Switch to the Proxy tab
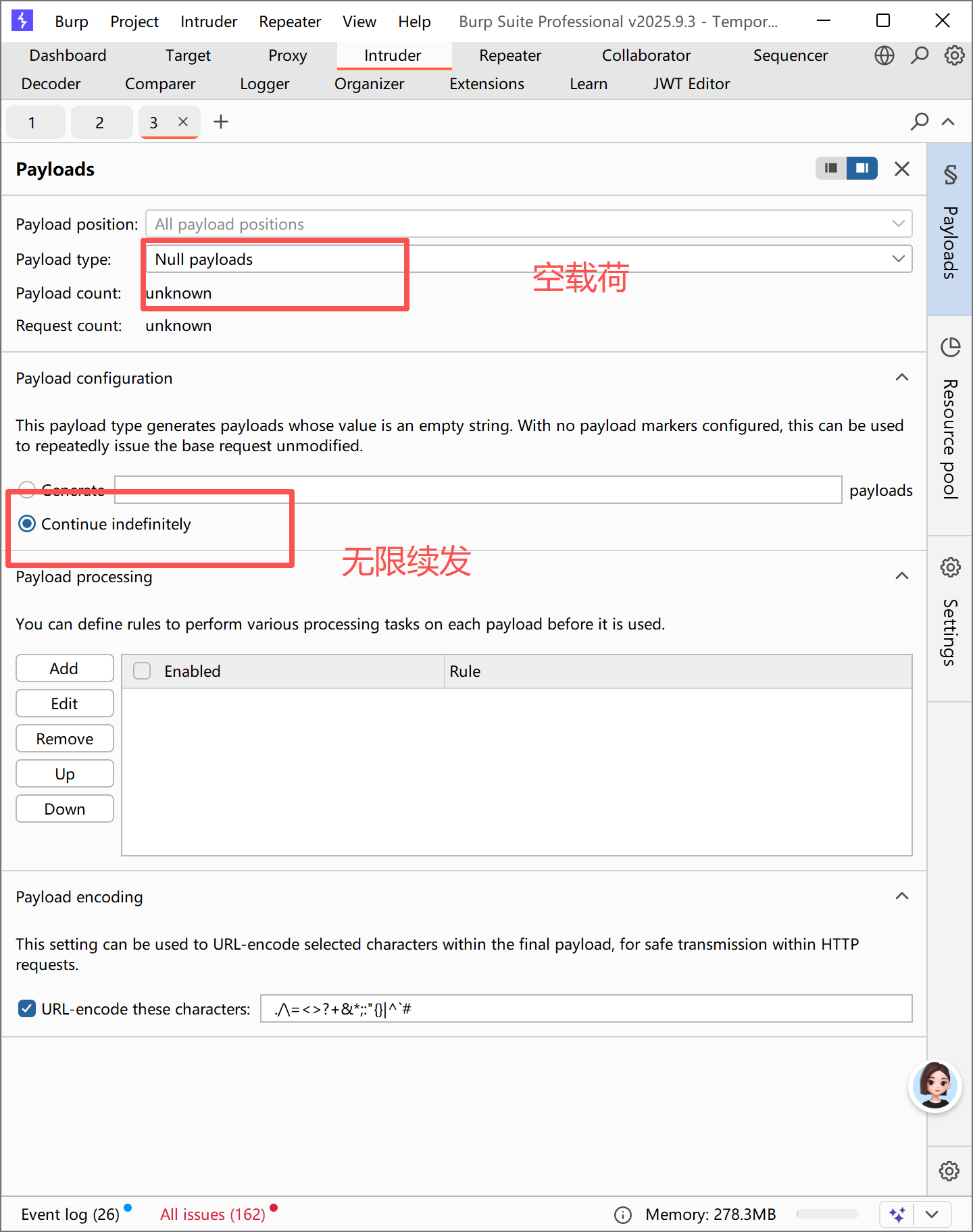Viewport: 973px width, 1232px height. 287,55
